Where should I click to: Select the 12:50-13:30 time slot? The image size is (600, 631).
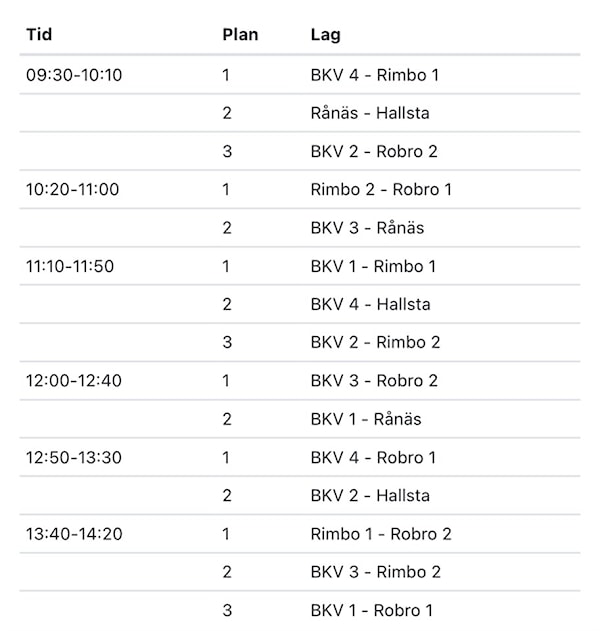(74, 458)
